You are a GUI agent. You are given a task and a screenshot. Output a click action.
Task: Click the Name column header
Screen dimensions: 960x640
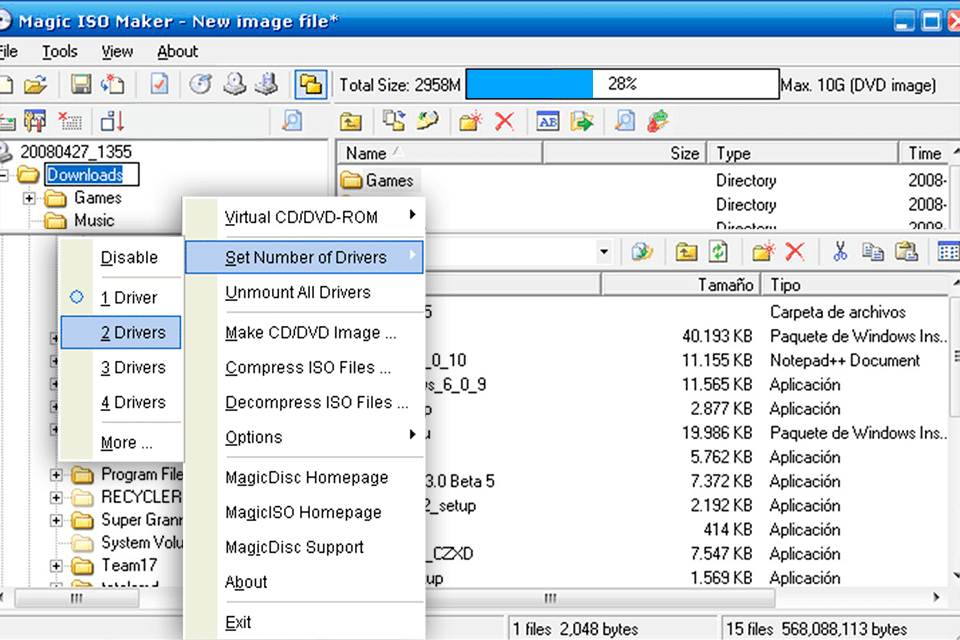[x=439, y=153]
